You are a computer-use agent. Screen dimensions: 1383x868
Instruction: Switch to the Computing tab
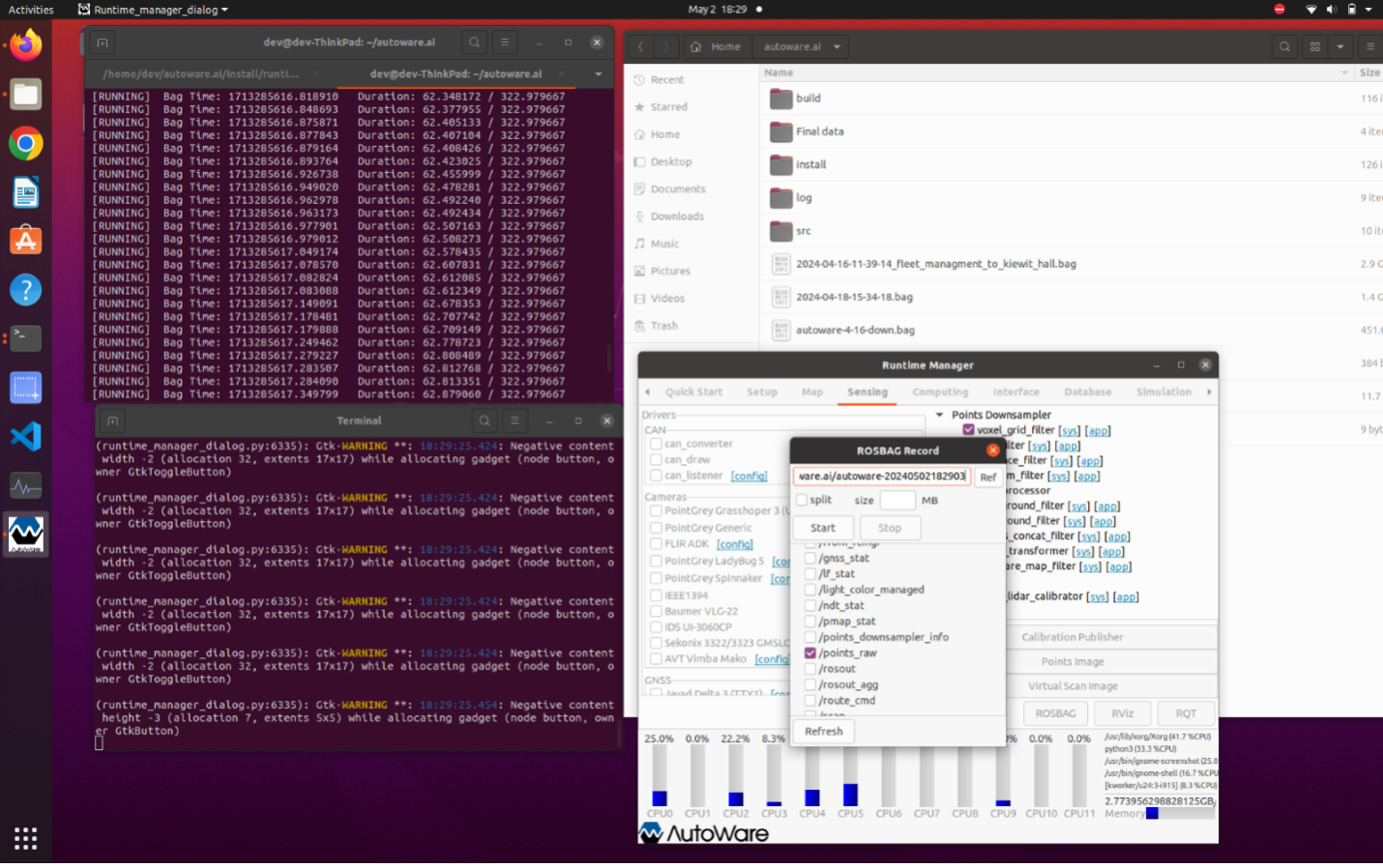939,392
